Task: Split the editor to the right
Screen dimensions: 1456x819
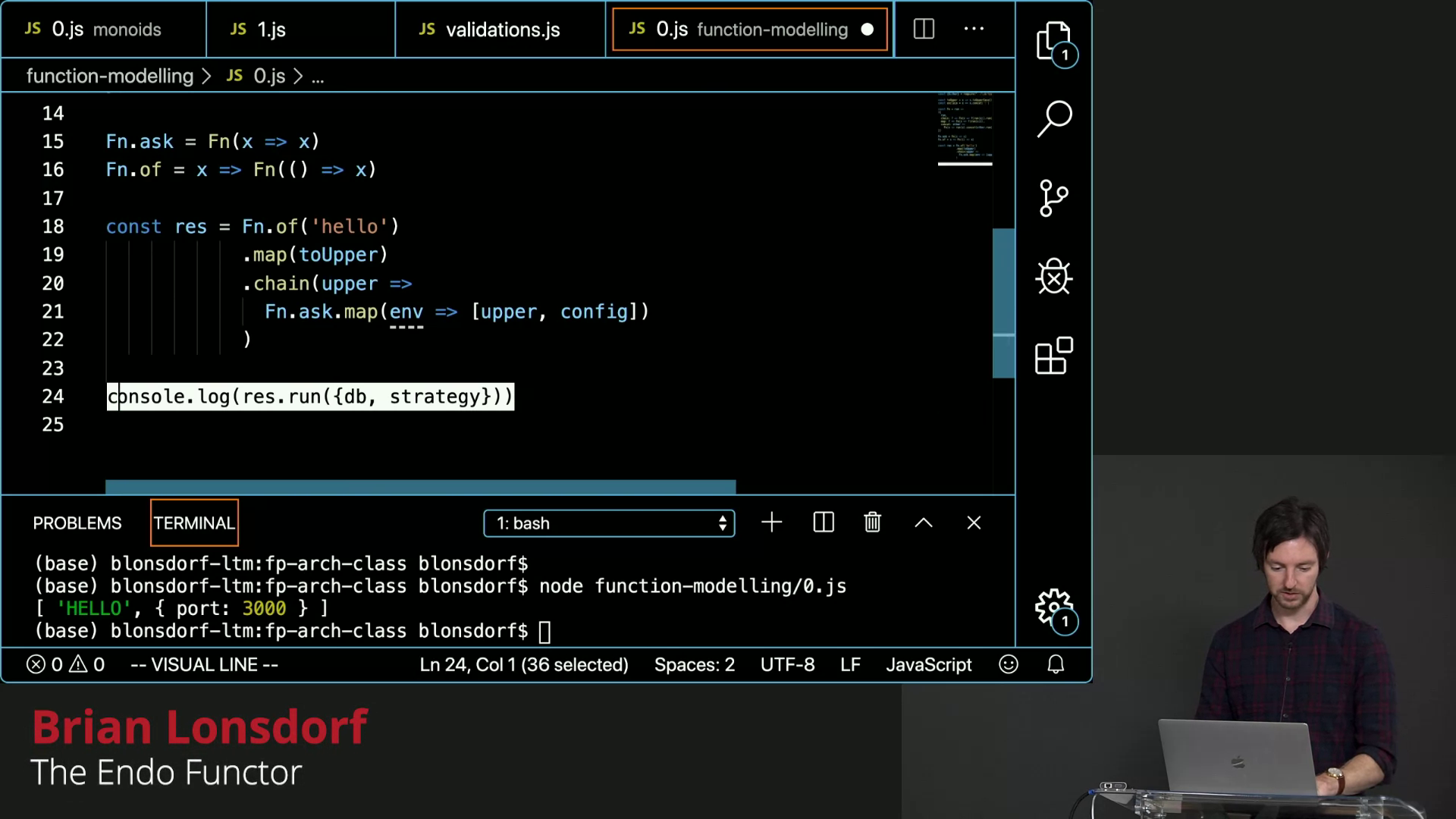Action: tap(924, 30)
